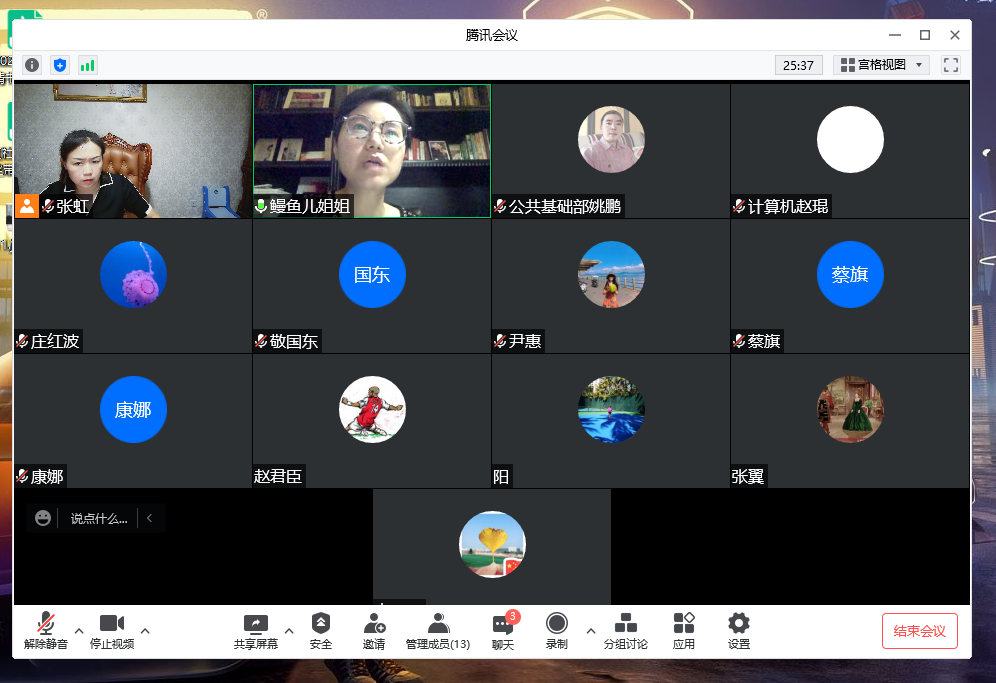Check the green network signal icon
This screenshot has width=996, height=683.
point(88,65)
